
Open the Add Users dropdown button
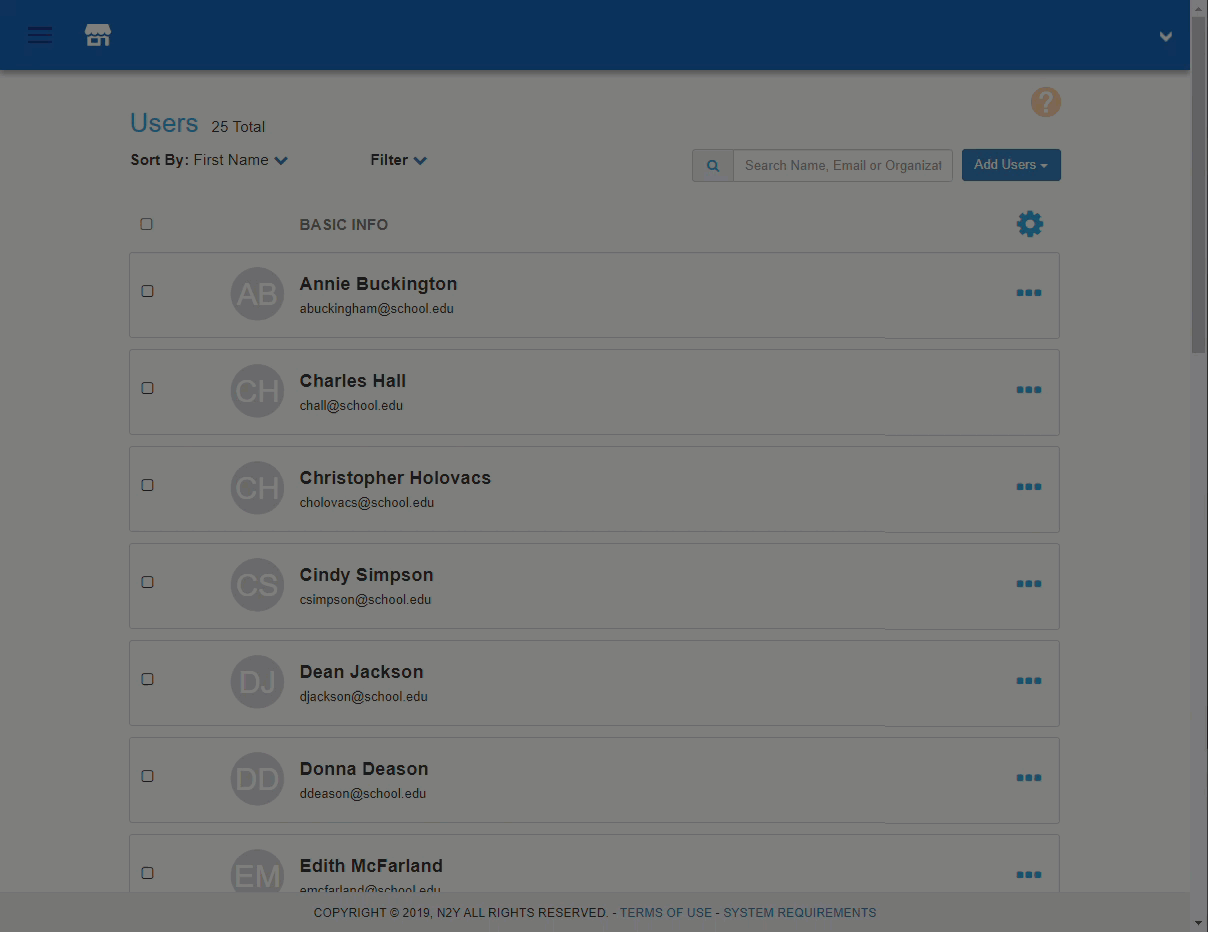click(1011, 165)
